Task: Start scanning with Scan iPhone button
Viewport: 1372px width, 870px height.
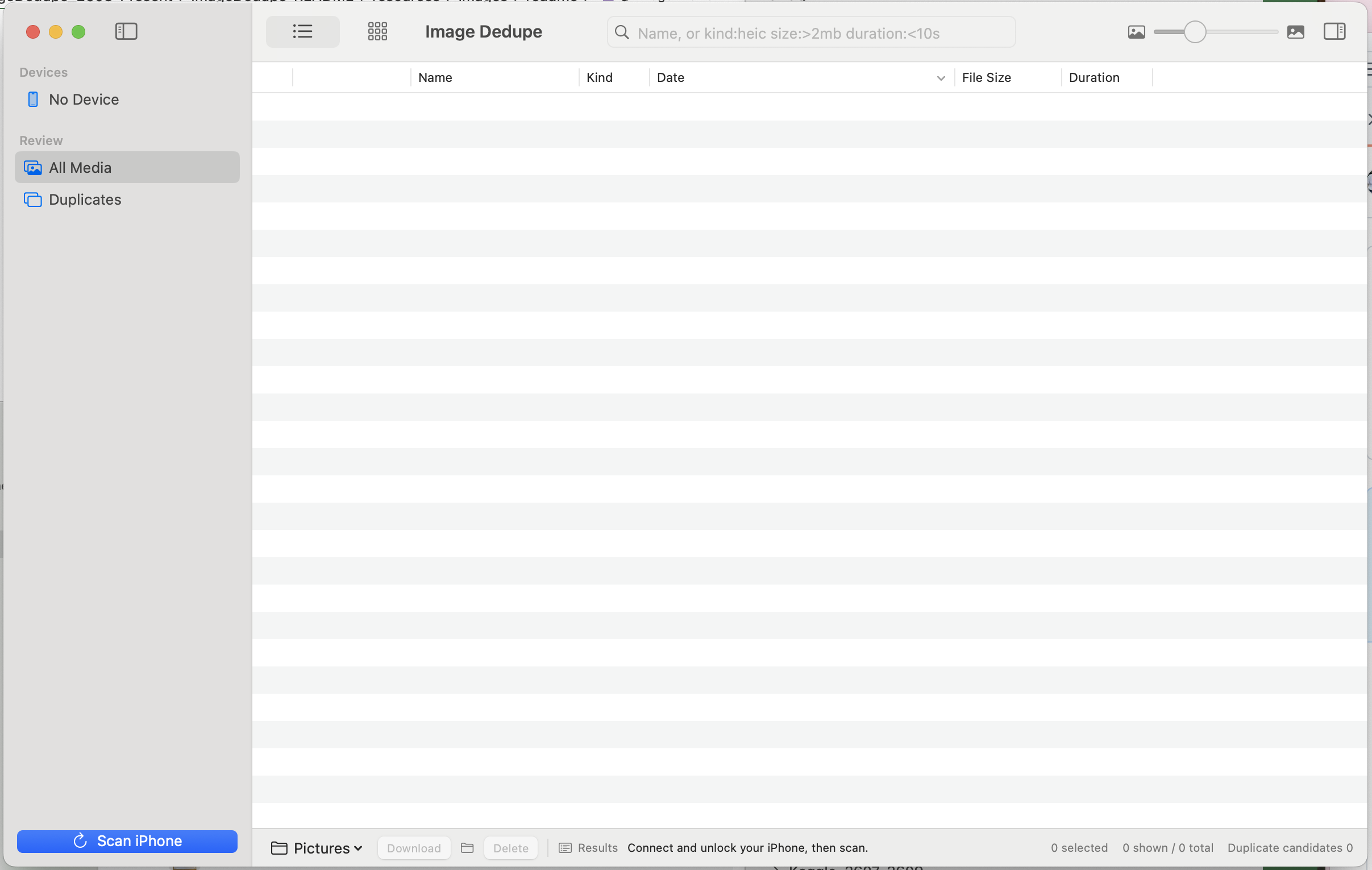Action: tap(127, 841)
